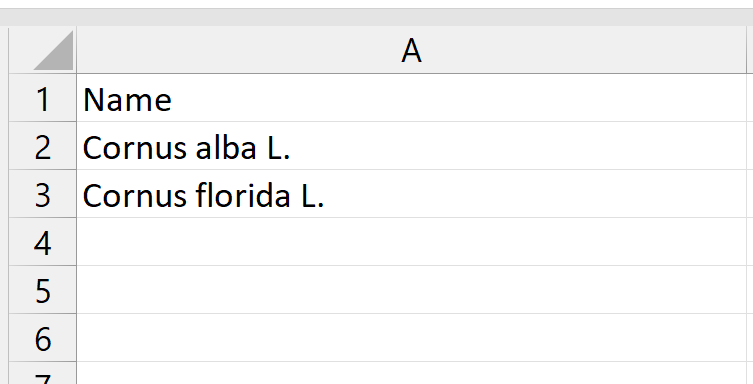Select row 2 via its header
753x384 pixels.
pyautogui.click(x=42, y=146)
